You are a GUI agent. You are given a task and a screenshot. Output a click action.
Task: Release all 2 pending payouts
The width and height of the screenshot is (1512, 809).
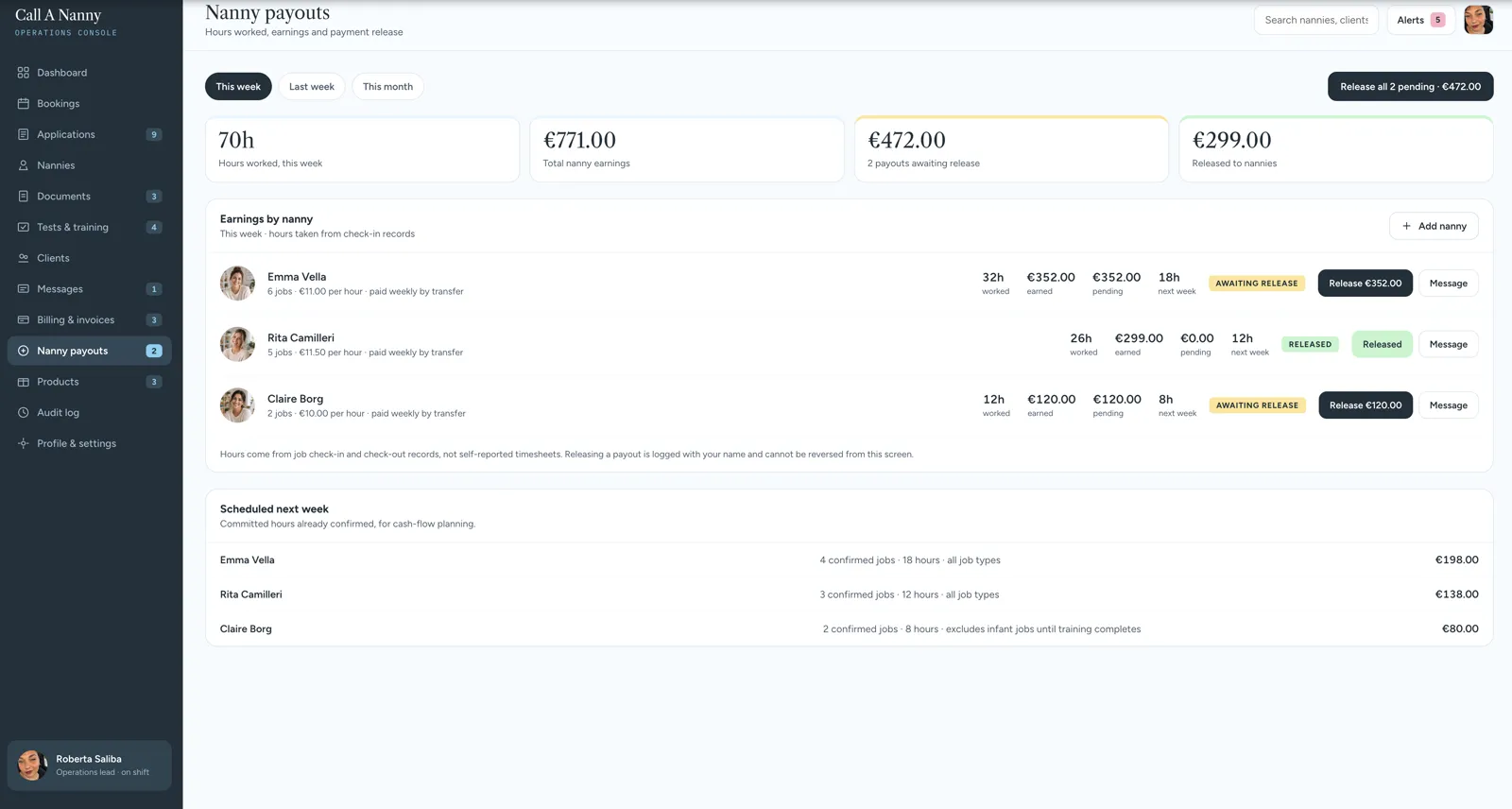pos(1410,86)
